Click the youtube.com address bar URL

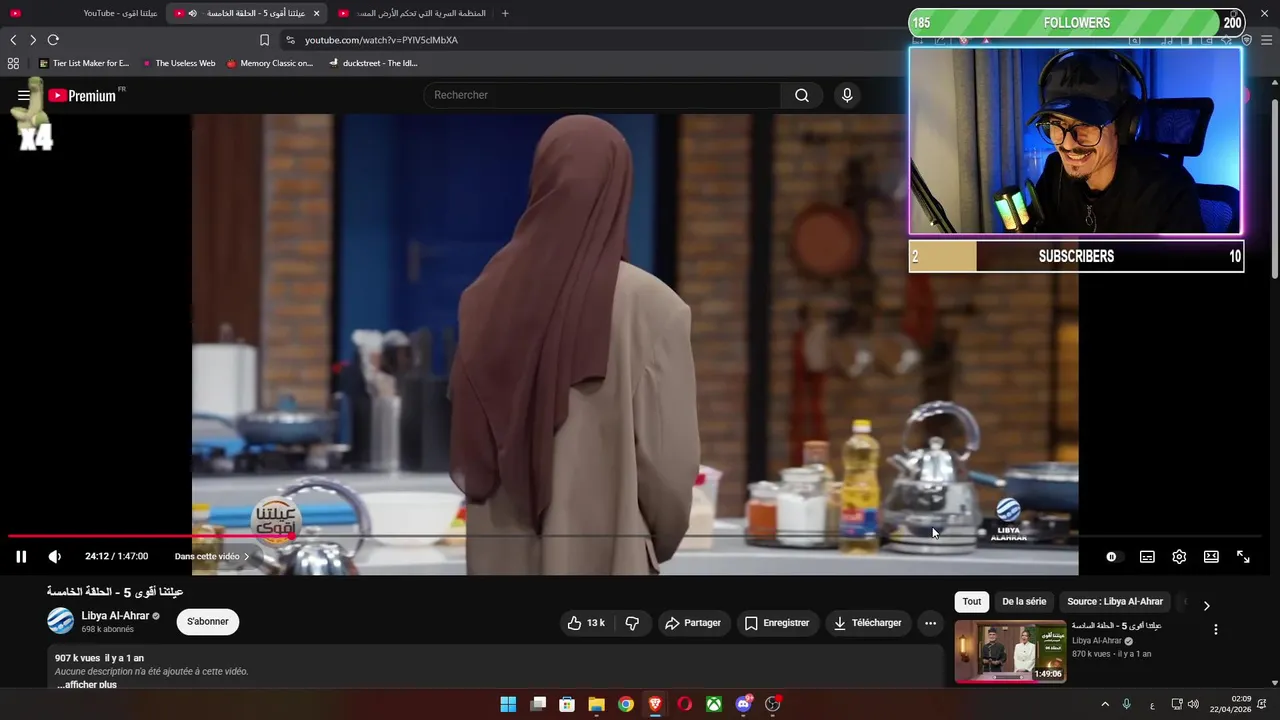(381, 40)
